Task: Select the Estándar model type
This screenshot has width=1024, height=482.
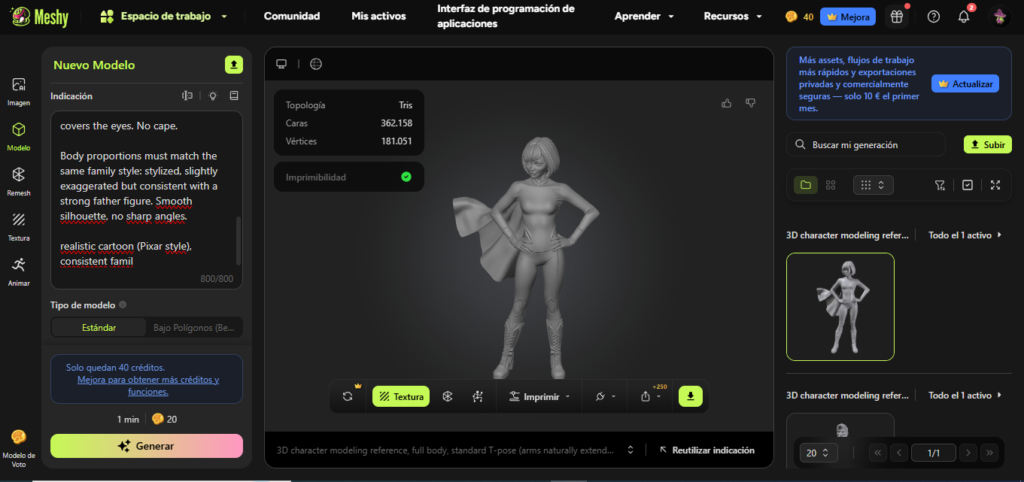Action: tap(99, 327)
